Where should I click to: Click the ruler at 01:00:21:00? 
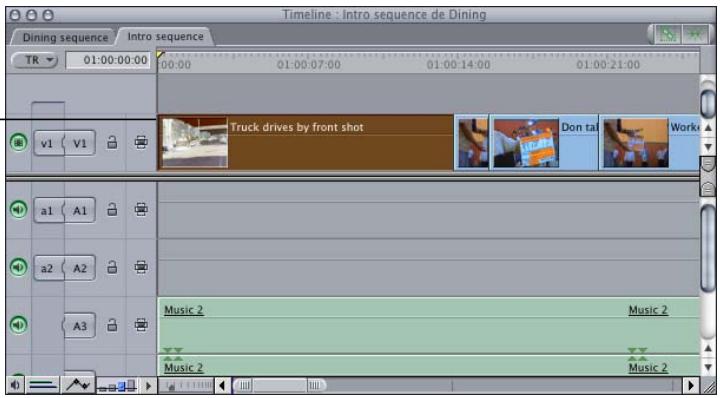click(608, 65)
